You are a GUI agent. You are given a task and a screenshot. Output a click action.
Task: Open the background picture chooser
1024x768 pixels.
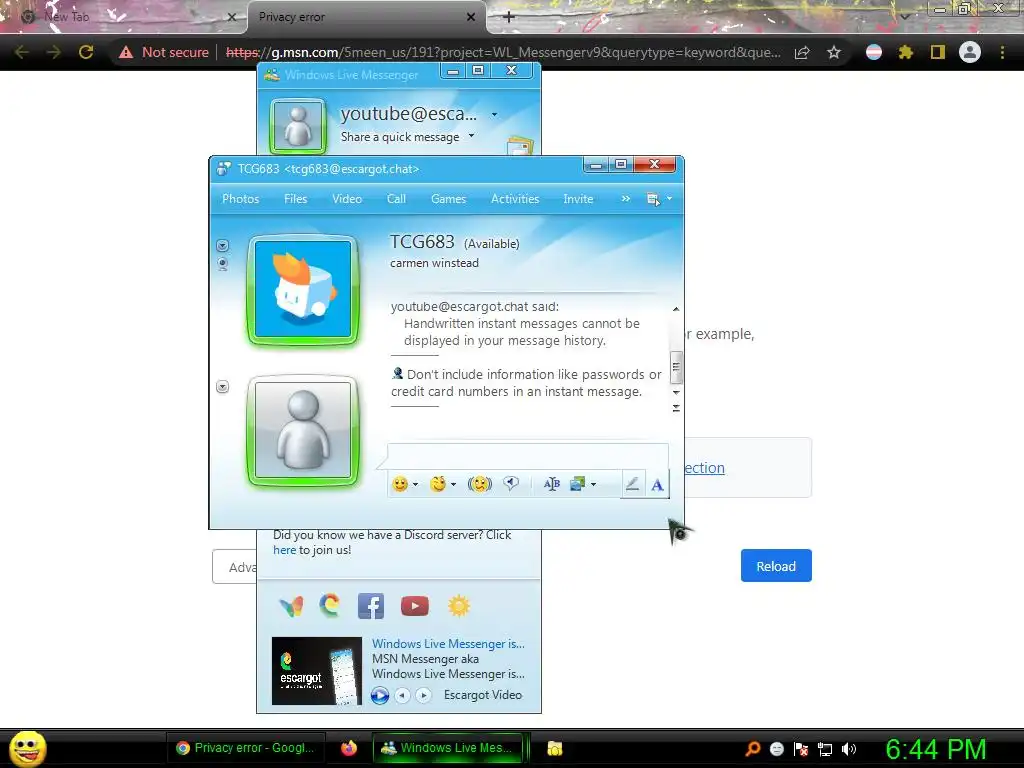pos(577,484)
